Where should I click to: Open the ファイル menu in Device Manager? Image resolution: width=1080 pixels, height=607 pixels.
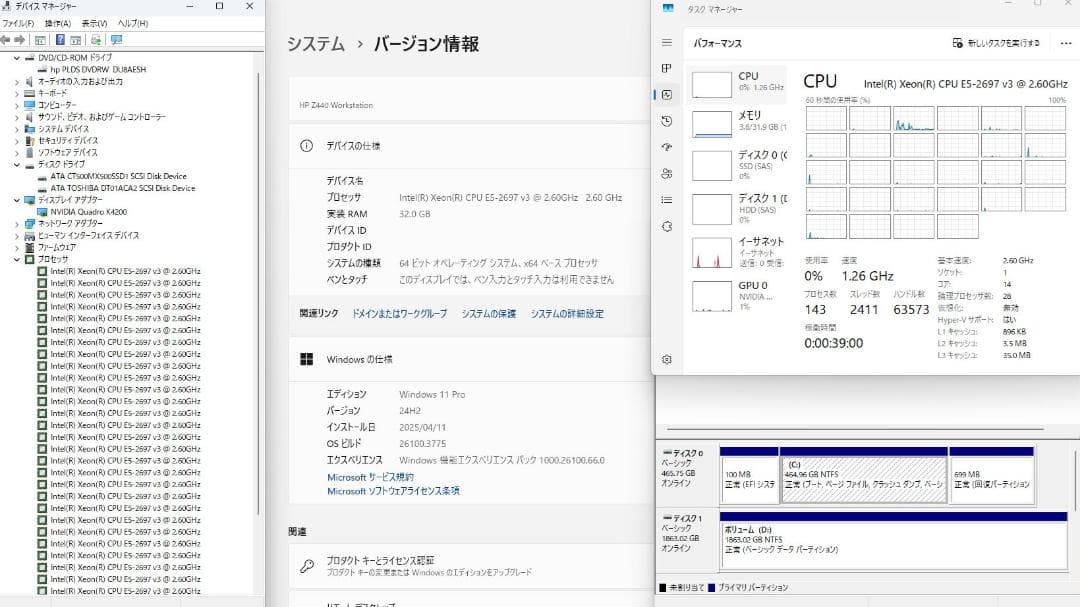coord(17,22)
